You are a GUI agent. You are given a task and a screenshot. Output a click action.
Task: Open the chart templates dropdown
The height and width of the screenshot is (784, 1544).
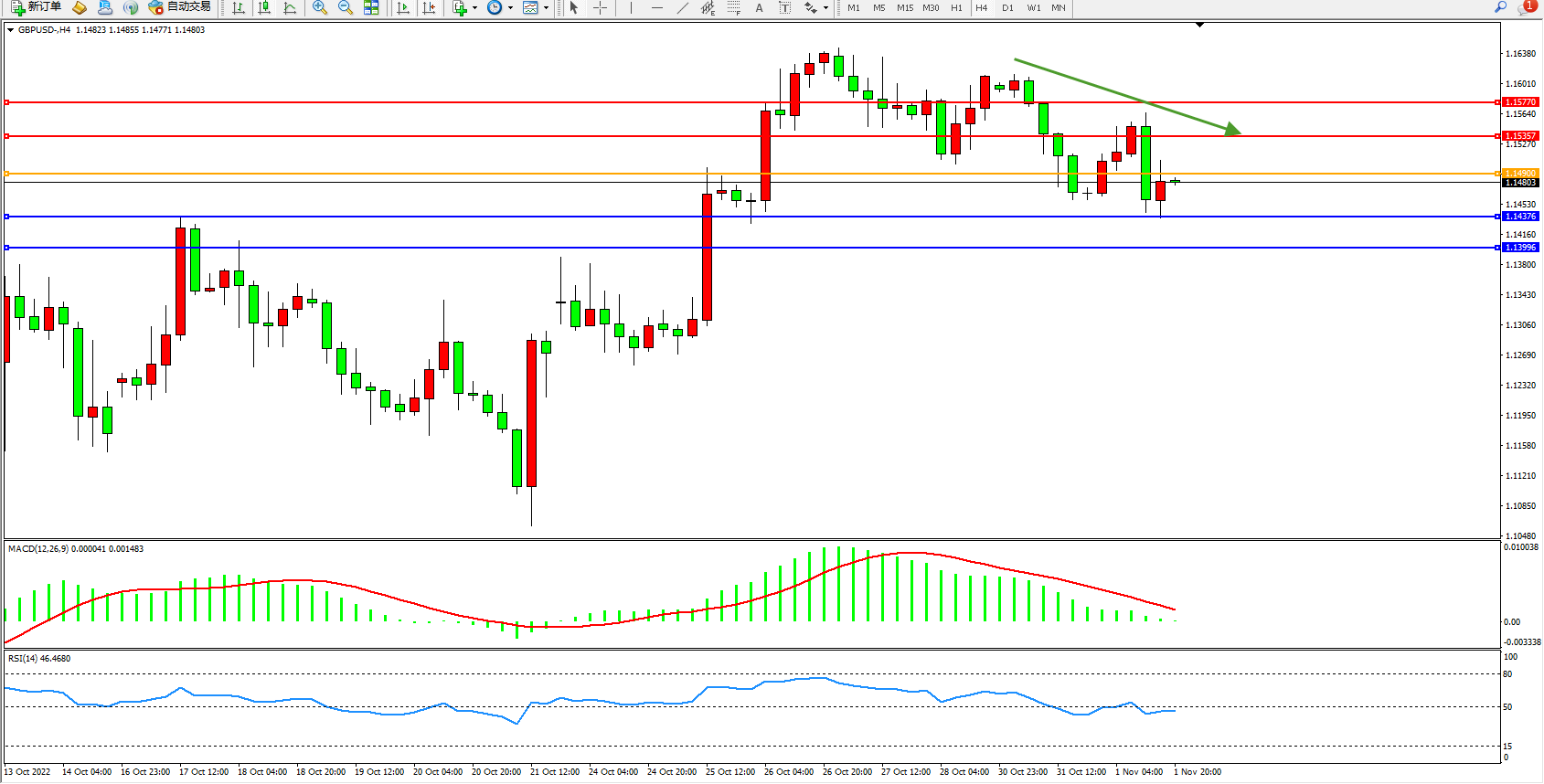pos(546,7)
